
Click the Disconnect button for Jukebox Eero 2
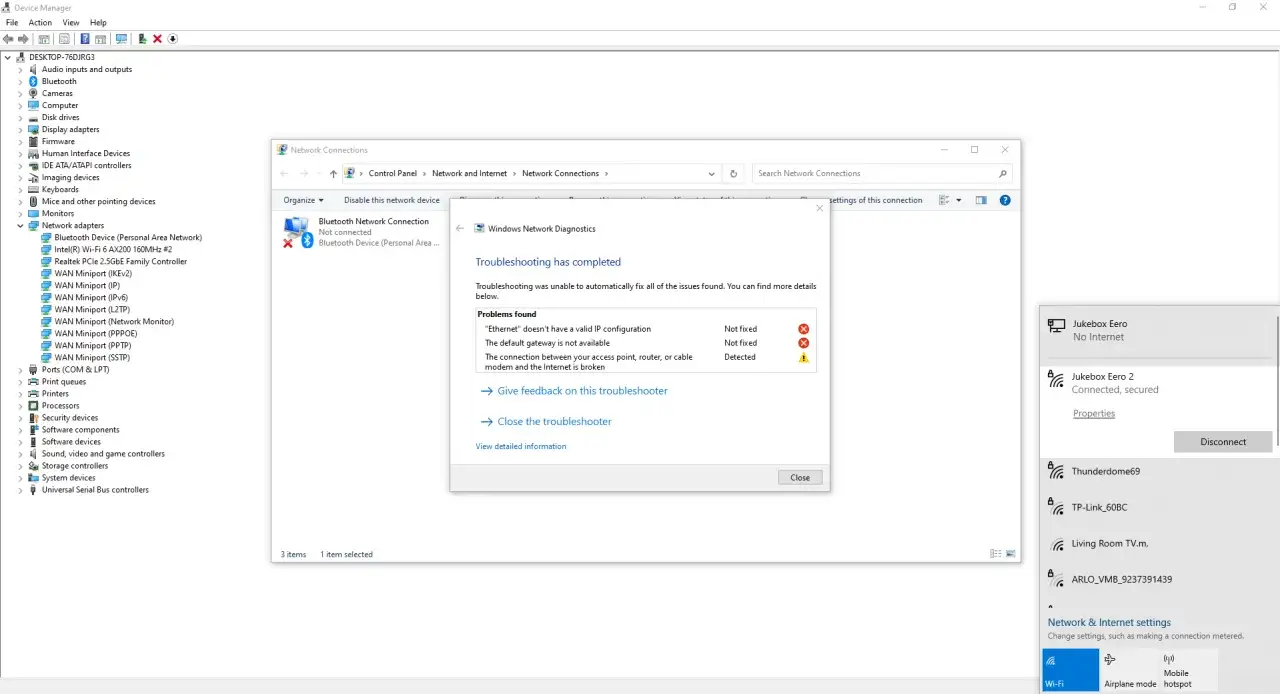pos(1223,441)
